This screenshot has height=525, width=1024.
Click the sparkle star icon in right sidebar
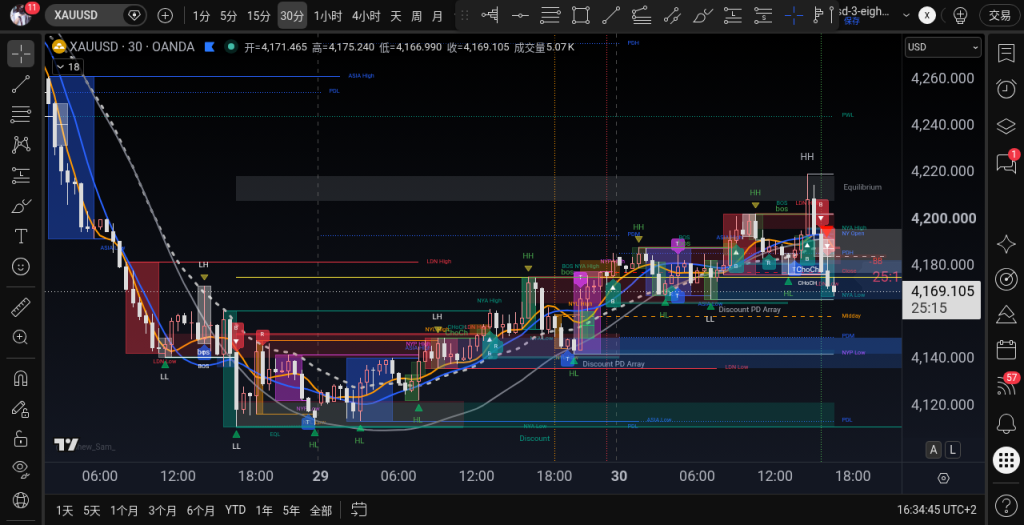1006,244
